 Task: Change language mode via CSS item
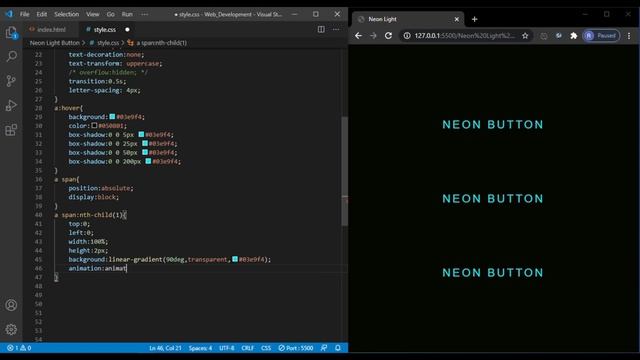coord(266,348)
